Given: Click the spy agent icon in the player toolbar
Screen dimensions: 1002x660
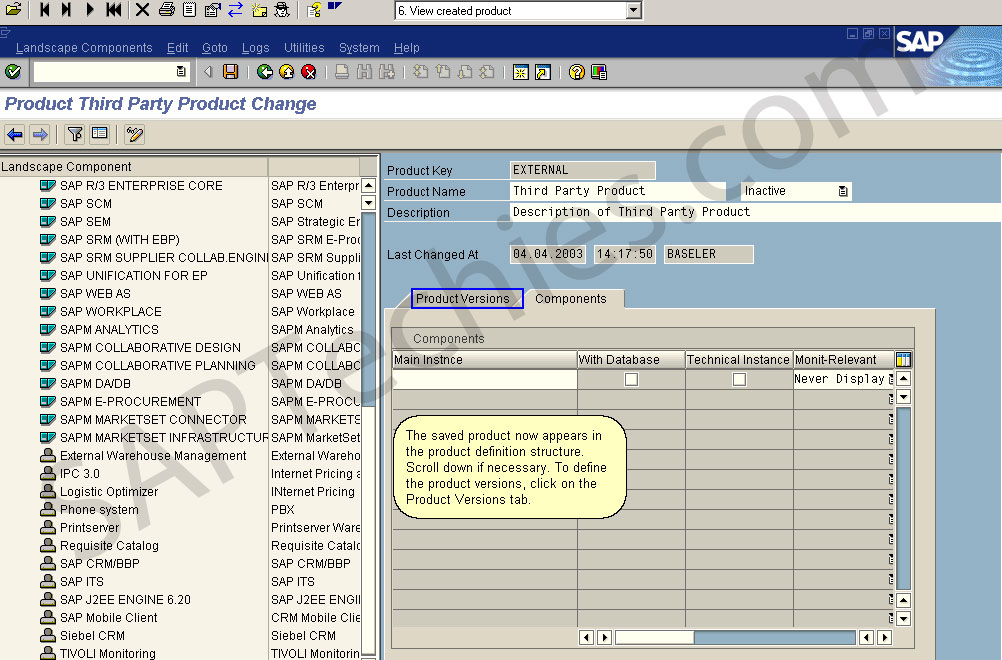Looking at the screenshot, I should 282,10.
